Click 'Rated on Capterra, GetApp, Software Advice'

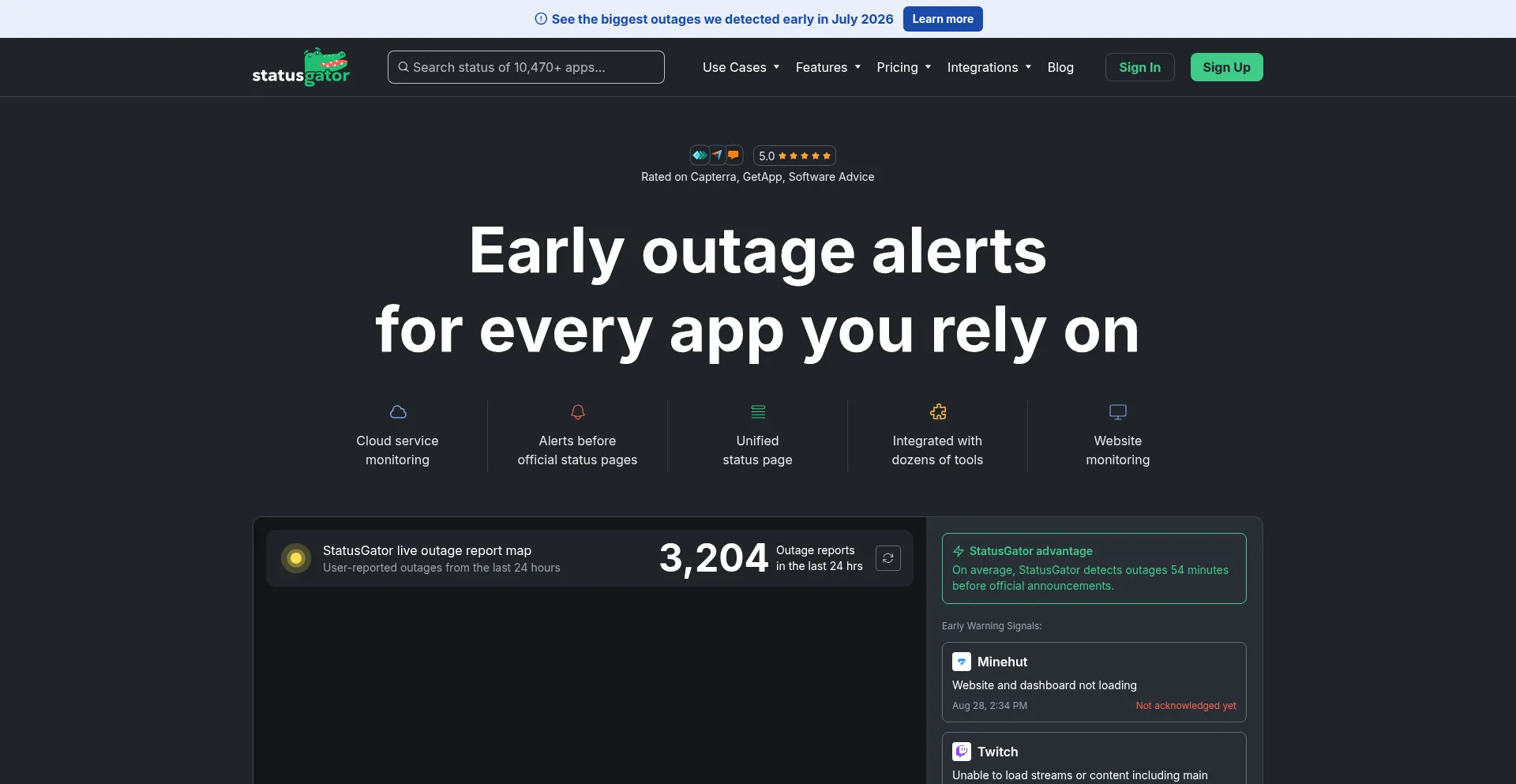pos(757,177)
